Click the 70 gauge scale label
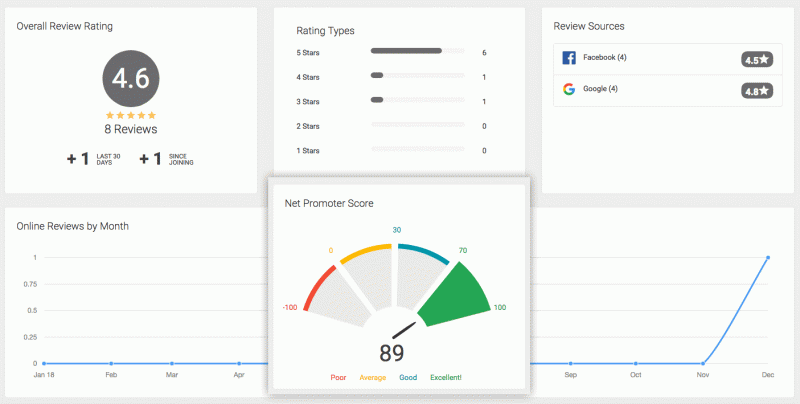800x404 pixels. [x=463, y=250]
